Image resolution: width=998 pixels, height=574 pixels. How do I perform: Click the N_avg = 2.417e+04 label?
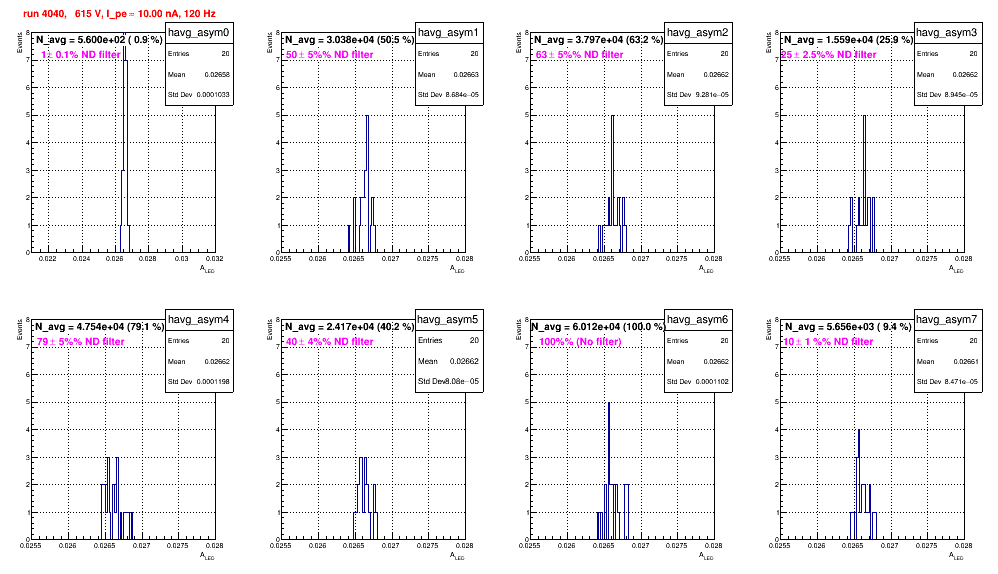tap(349, 326)
